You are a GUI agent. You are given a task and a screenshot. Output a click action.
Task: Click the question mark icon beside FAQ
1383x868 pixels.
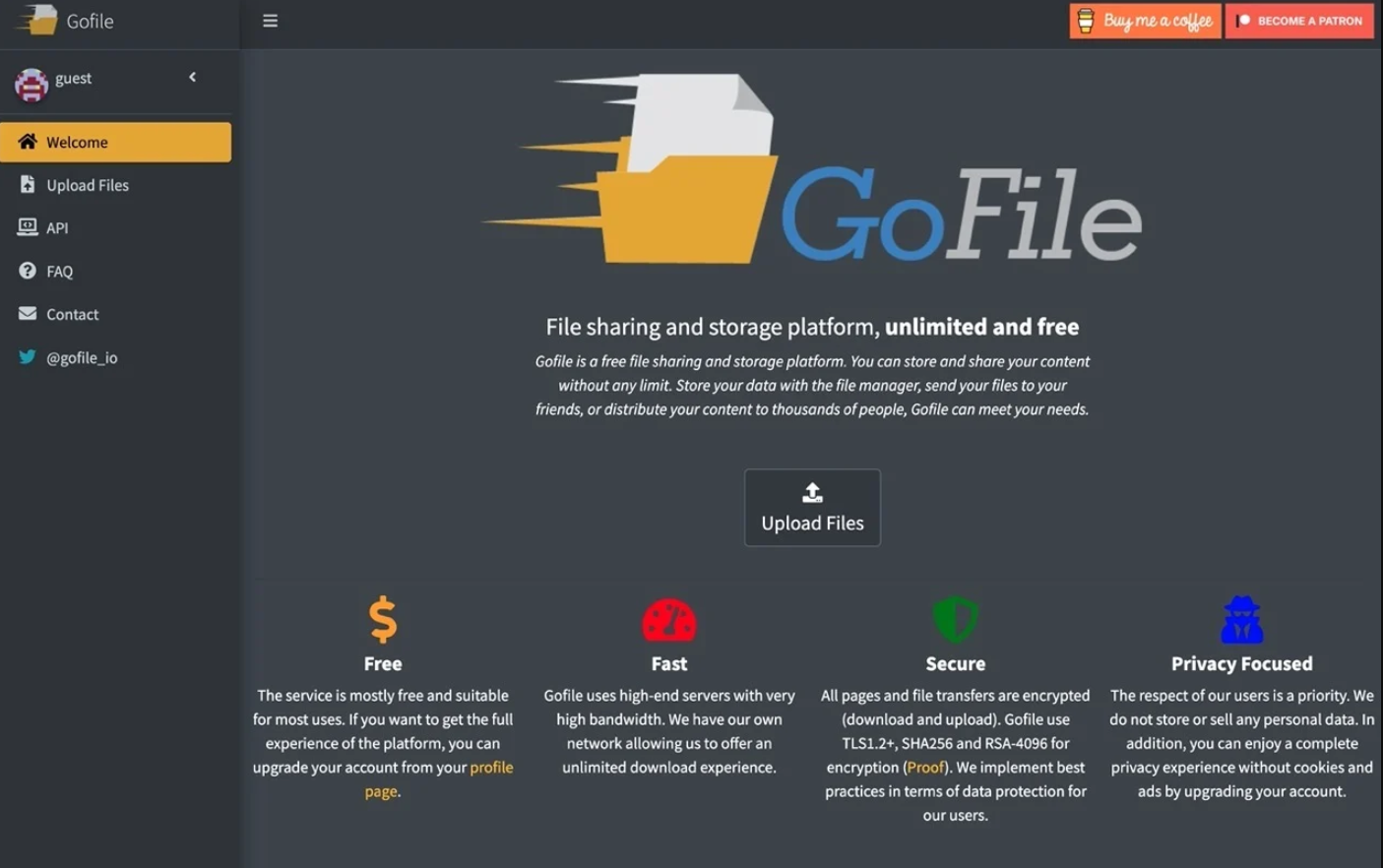coord(28,270)
